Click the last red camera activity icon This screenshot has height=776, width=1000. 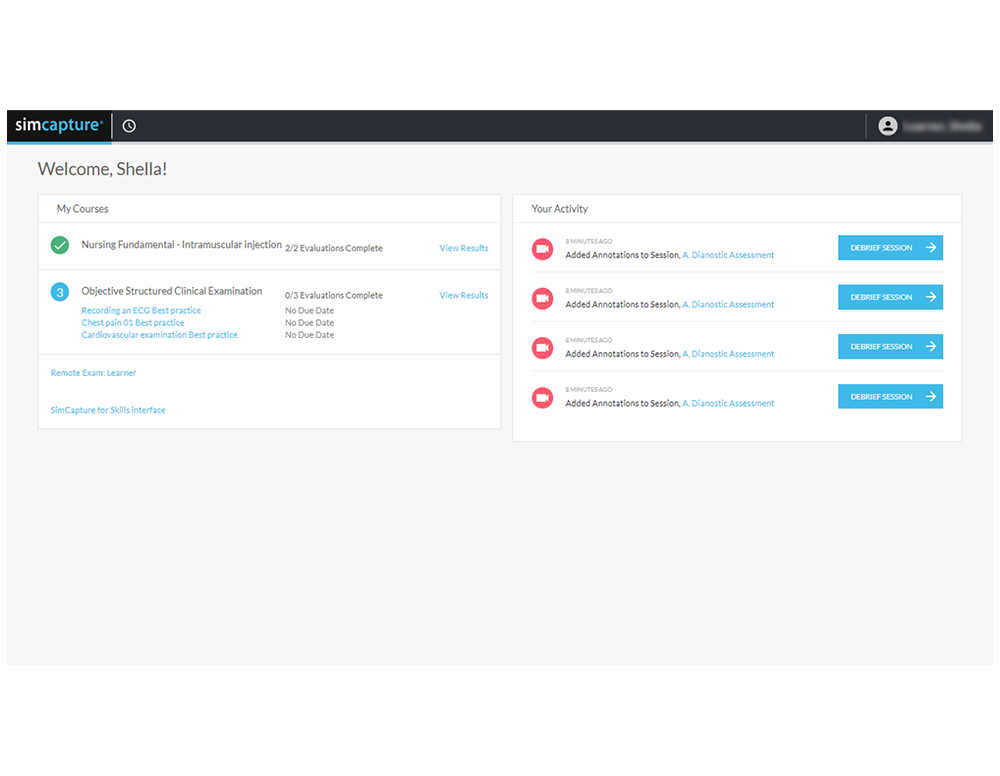(x=542, y=397)
